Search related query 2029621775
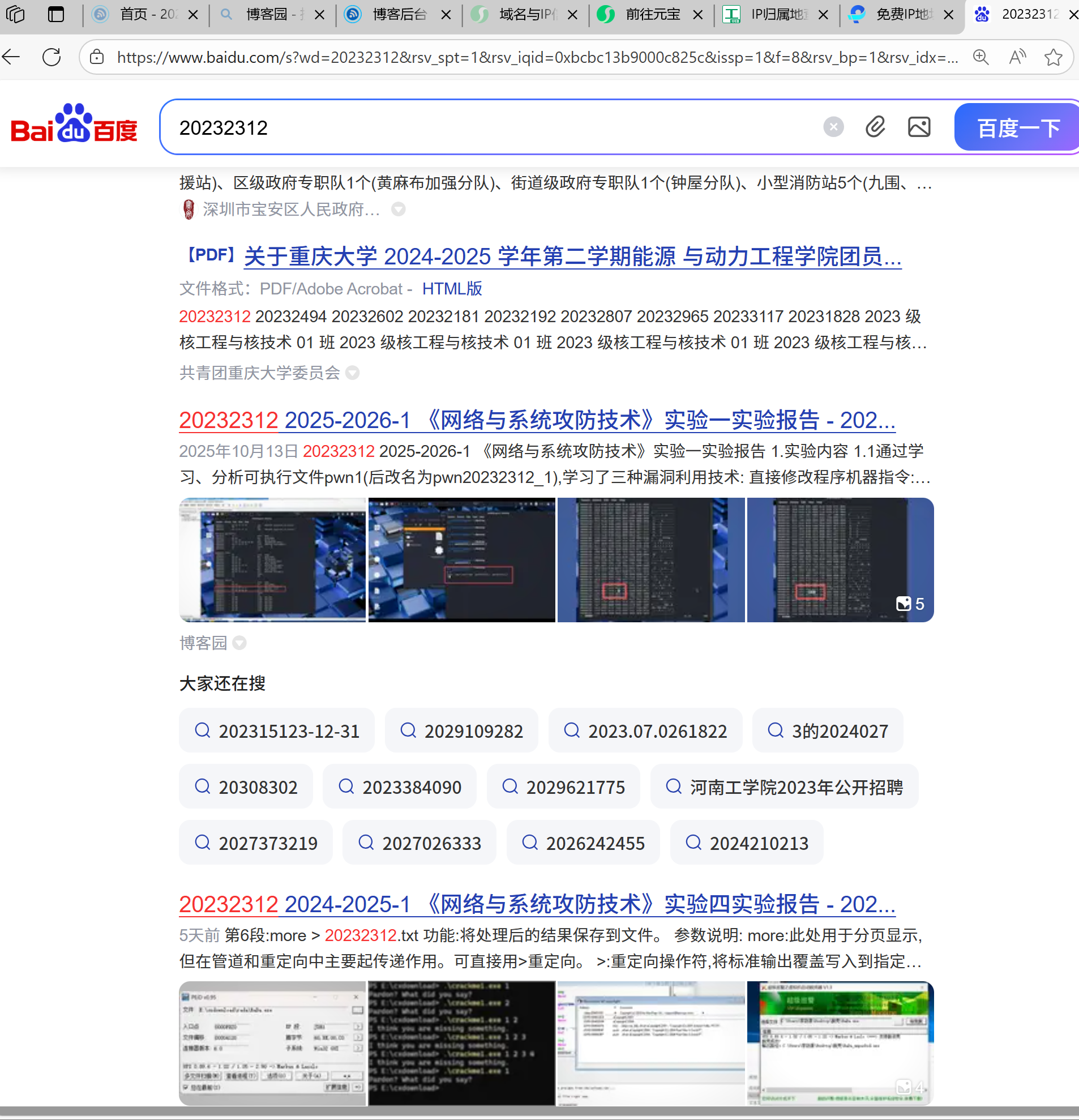This screenshot has height=1120, width=1079. point(563,786)
